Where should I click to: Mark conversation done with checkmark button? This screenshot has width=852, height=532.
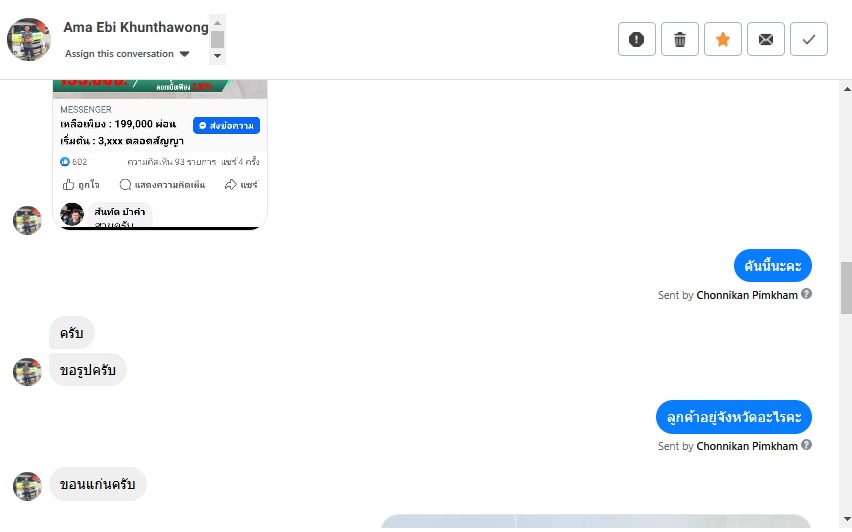coord(809,39)
